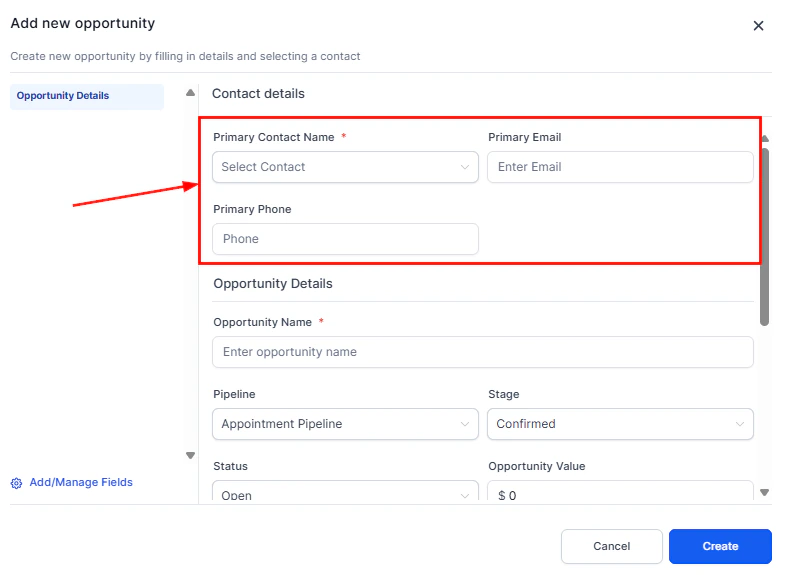Screen dimensions: 786x575
Task: Click the Stage label
Action: (x=504, y=395)
